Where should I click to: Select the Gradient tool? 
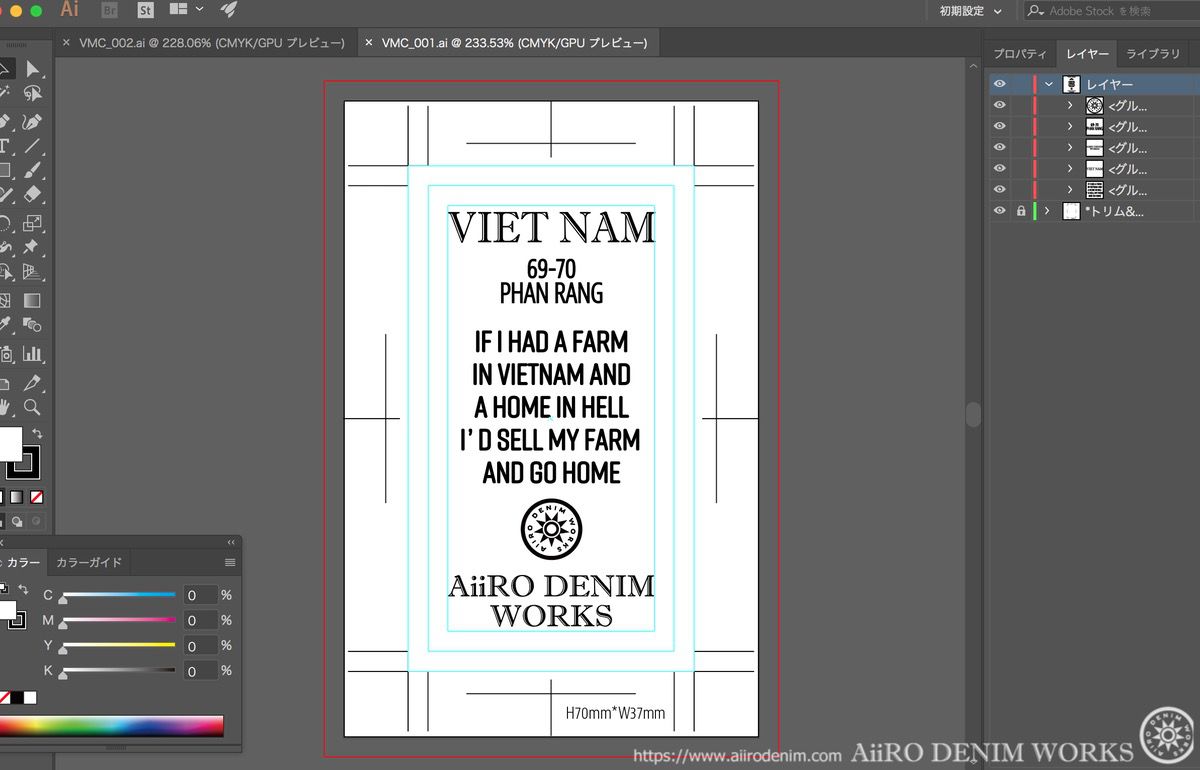(33, 300)
